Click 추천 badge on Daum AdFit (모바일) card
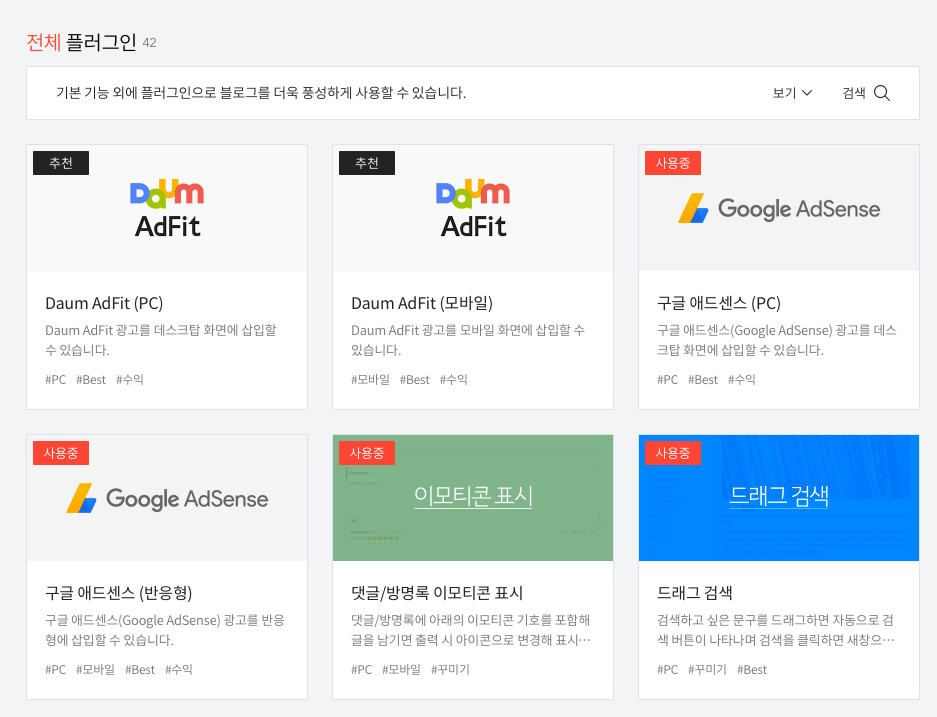 (367, 163)
